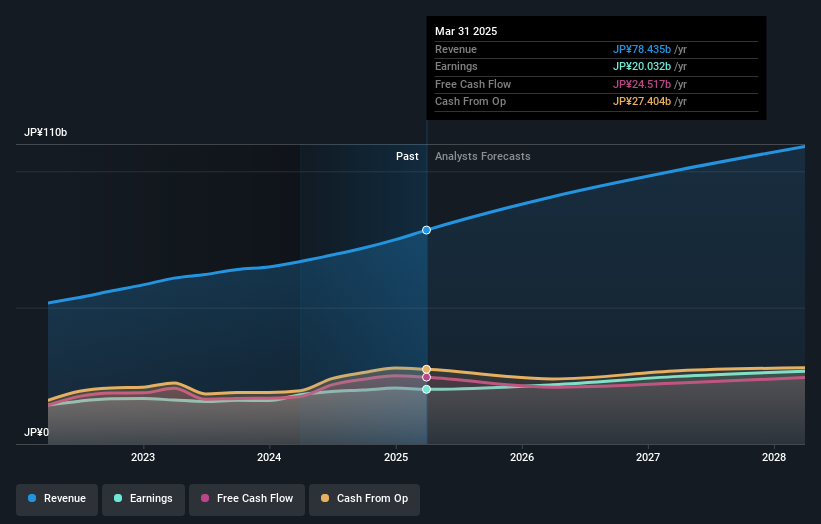Toggle the Revenue legend button
The height and width of the screenshot is (524, 821).
click(x=57, y=499)
